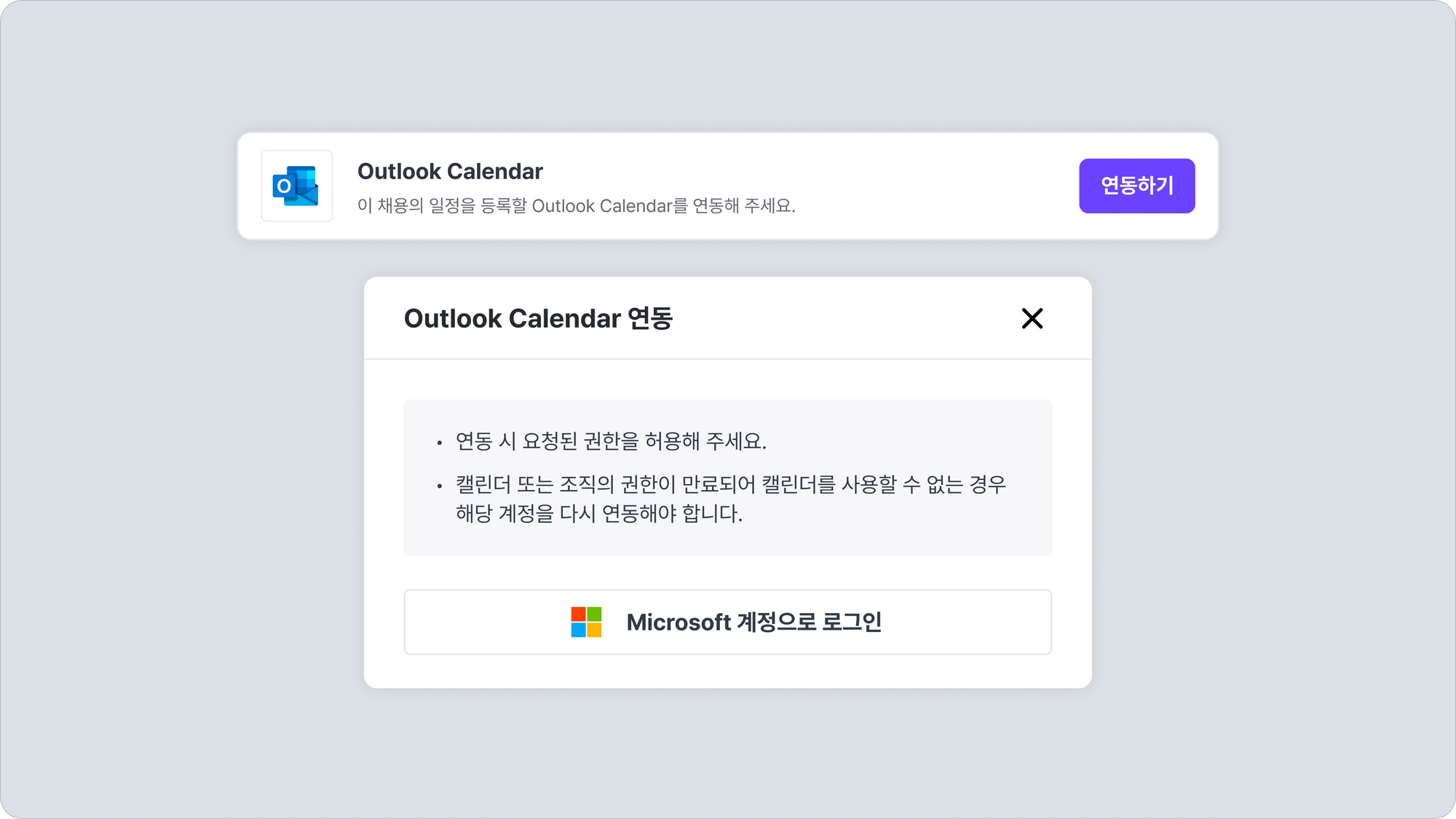The height and width of the screenshot is (819, 1456).
Task: Click the bullet dot before 캘린더 또는 조직의
Action: [x=439, y=486]
